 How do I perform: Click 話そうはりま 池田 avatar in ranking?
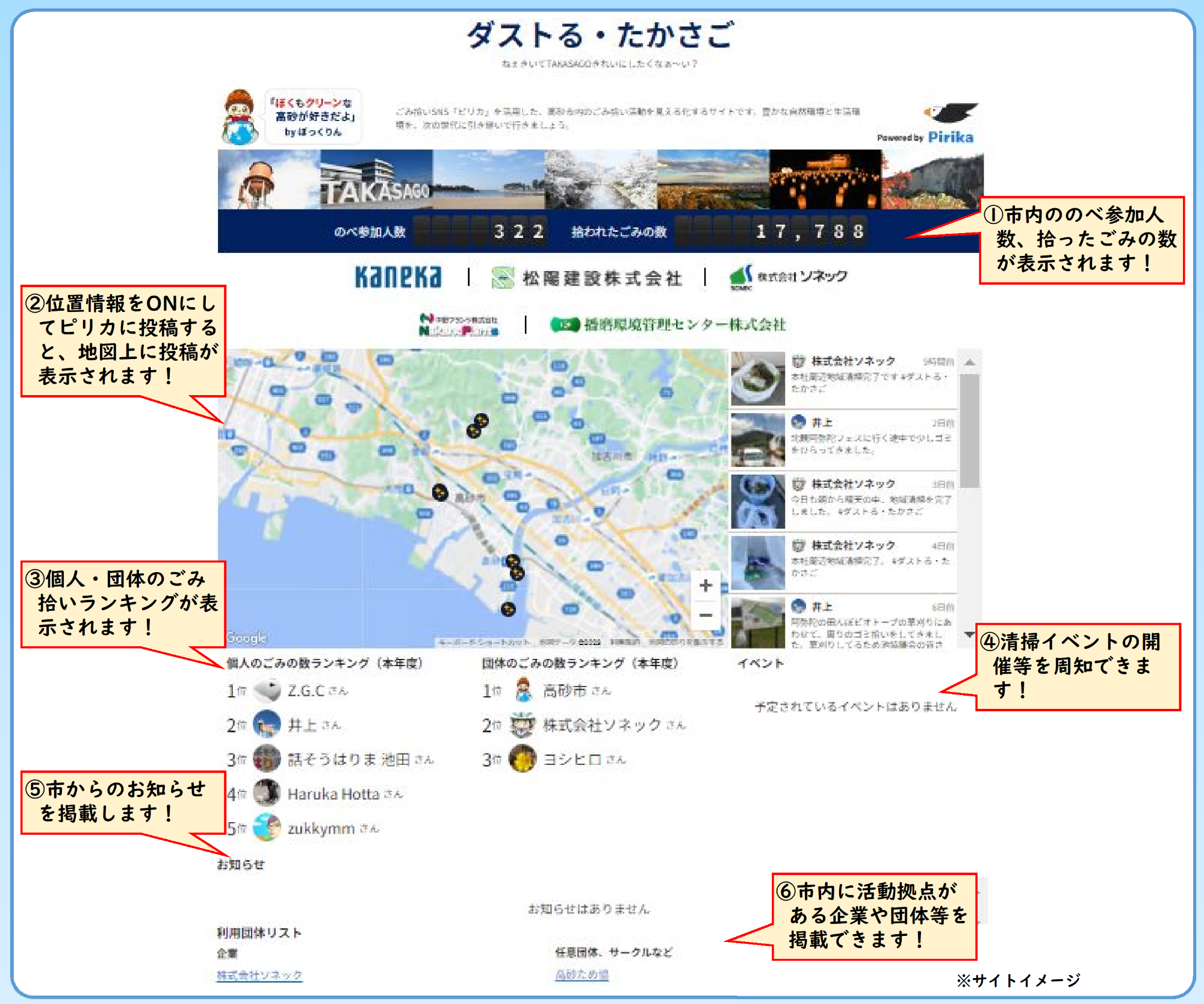pos(267,759)
